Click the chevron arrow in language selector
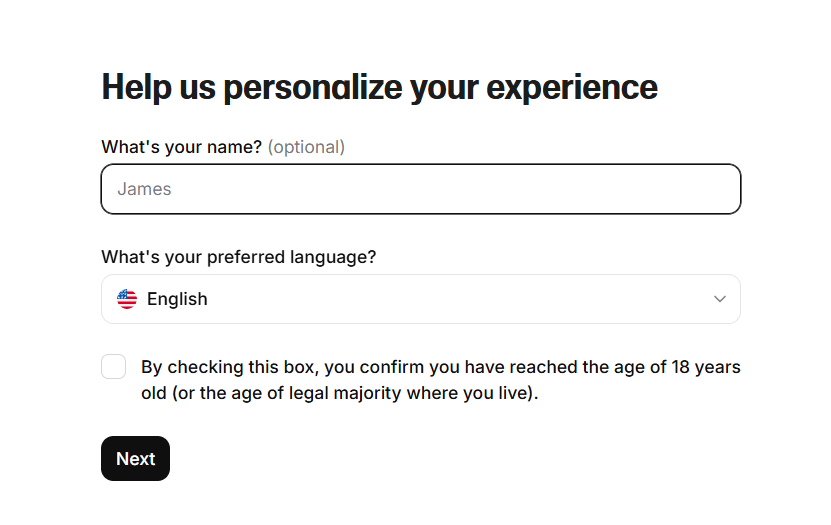Screen dimensions: 831x525 719,299
